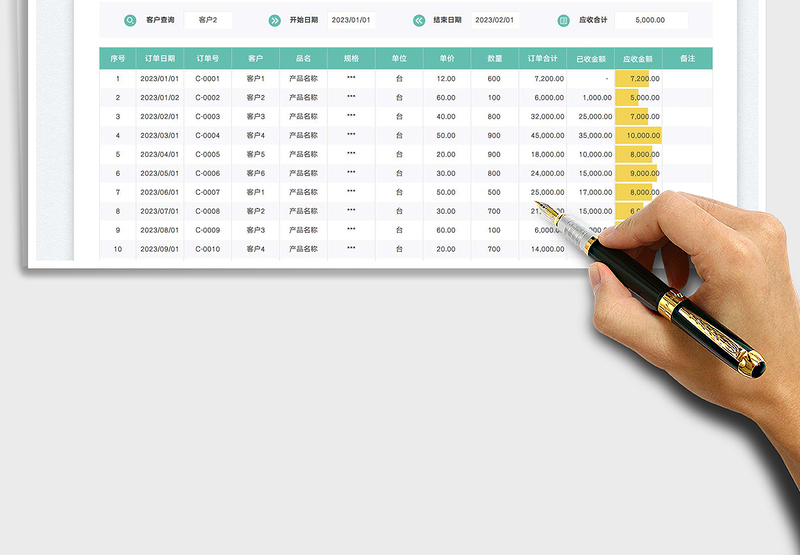Click the 订单合计 column header
Viewport: 800px width, 555px height.
pos(542,59)
